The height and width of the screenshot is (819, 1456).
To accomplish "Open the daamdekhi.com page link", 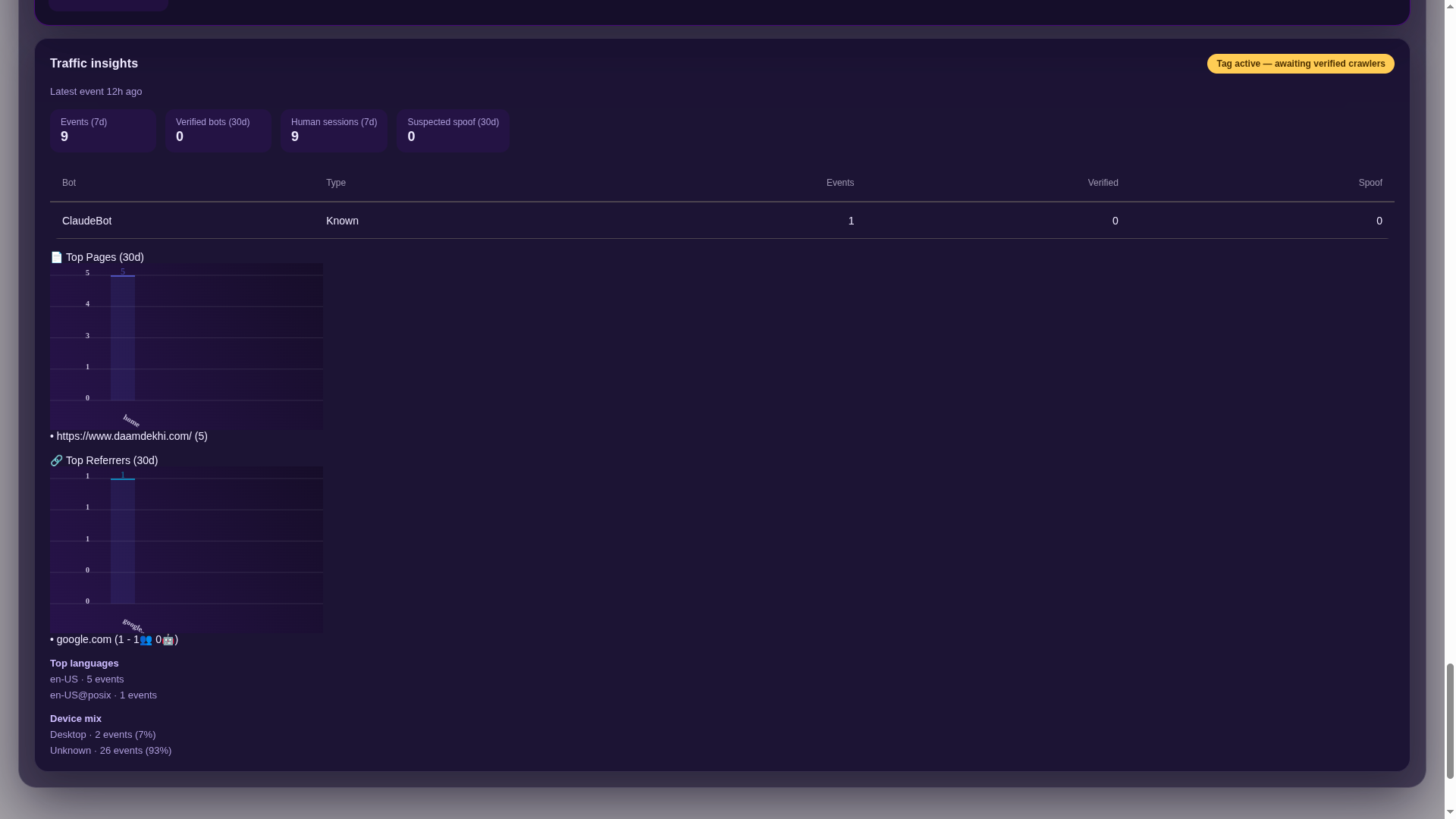I will click(124, 436).
